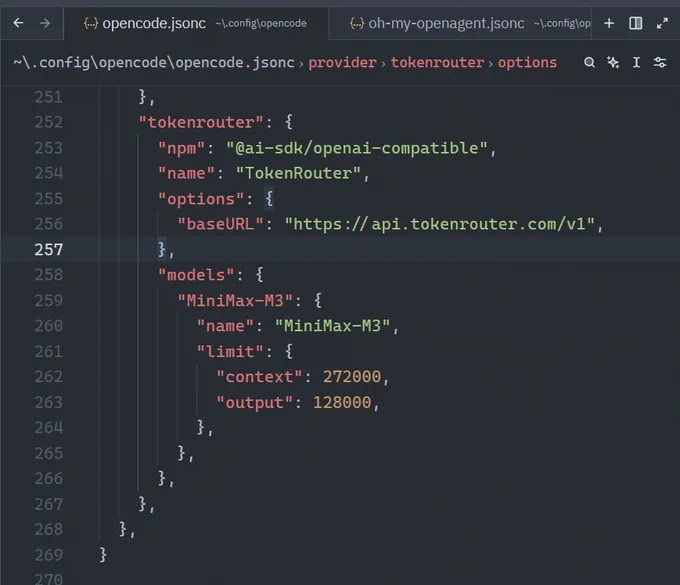Go back with the left arrow
680x585 pixels.
[18, 23]
